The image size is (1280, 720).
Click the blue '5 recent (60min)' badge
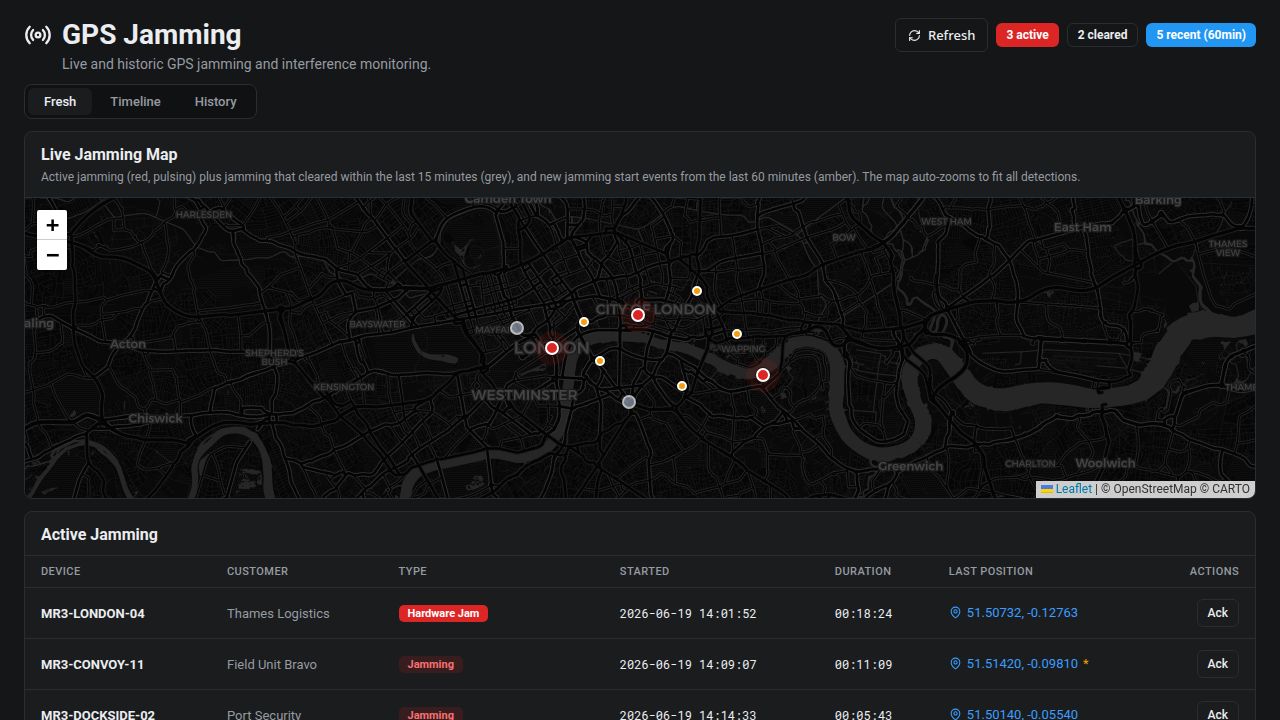coord(1201,35)
